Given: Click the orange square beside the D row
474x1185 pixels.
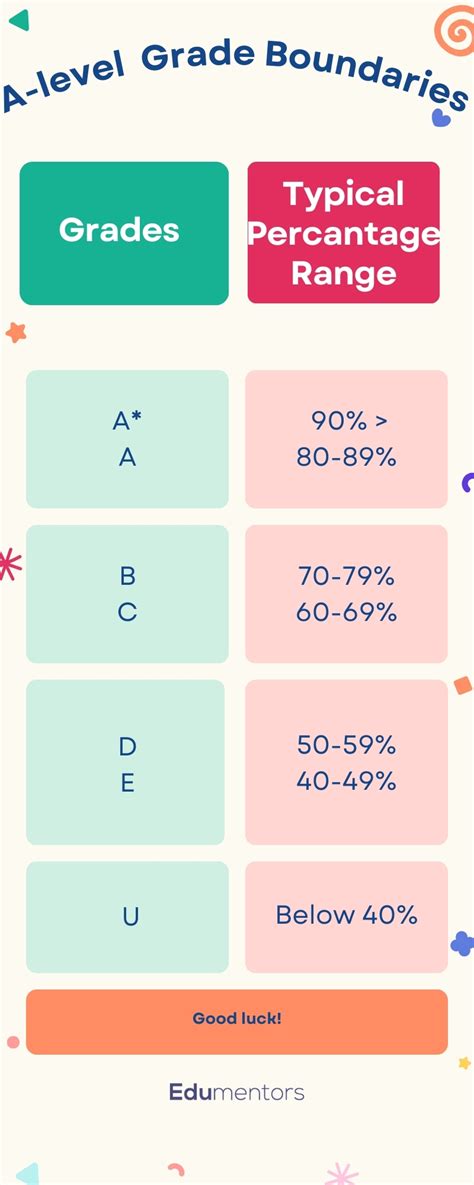Looking at the screenshot, I should coord(463,685).
